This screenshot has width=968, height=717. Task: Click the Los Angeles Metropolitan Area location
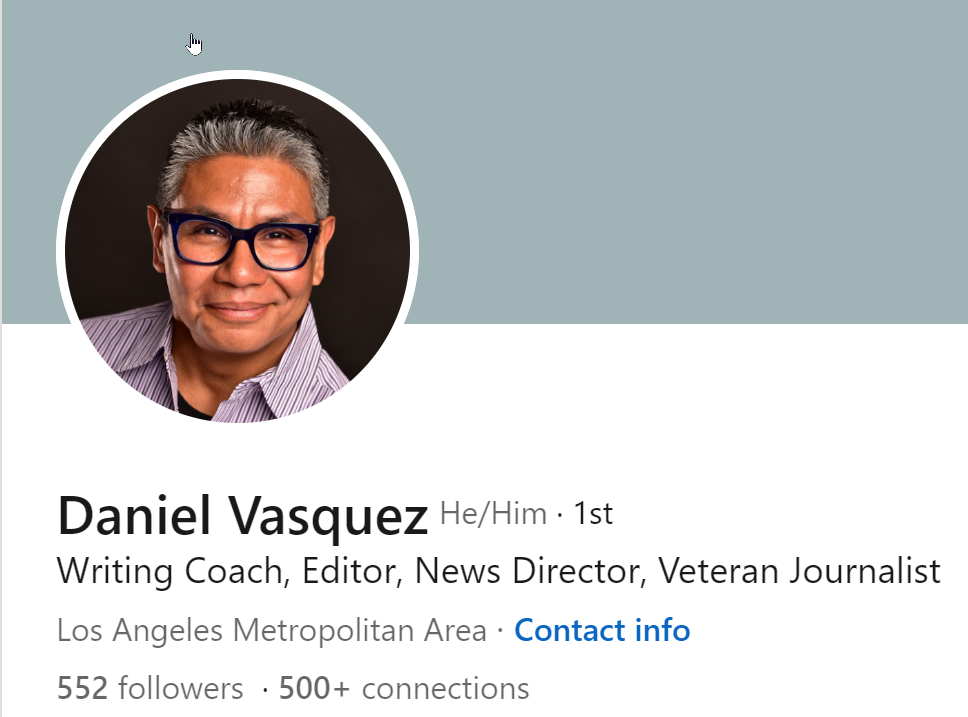point(272,631)
